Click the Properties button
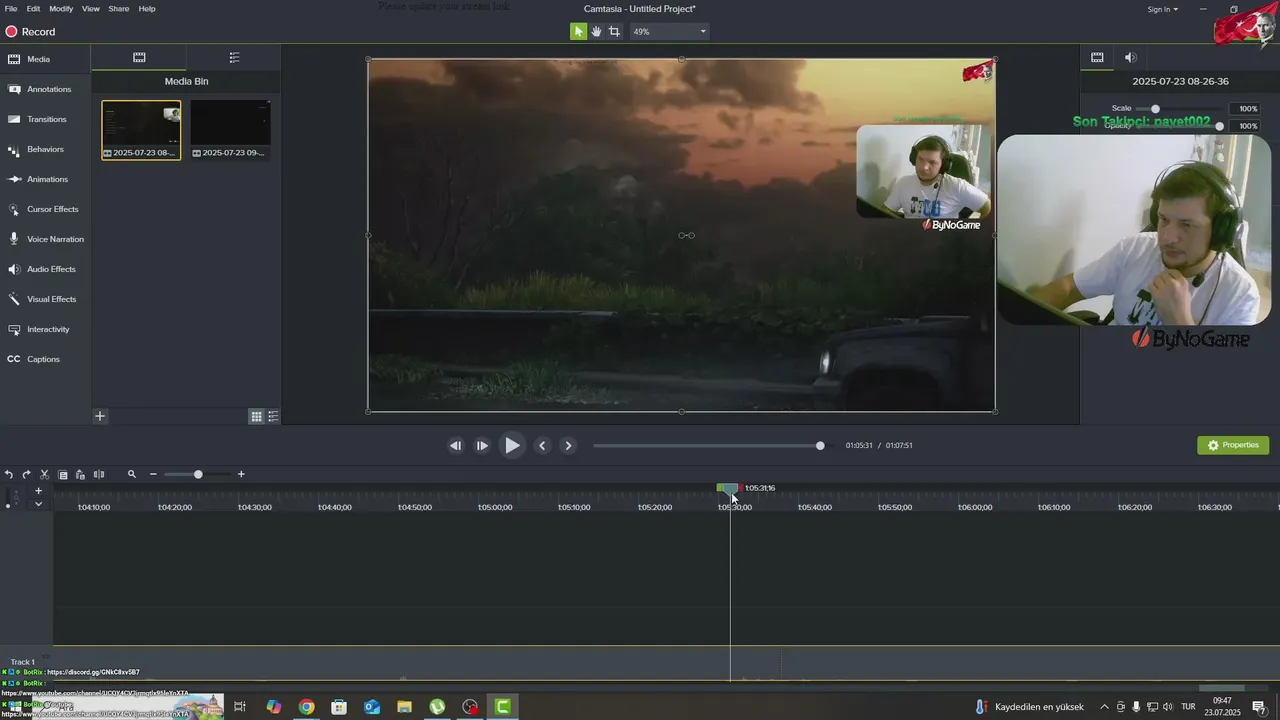This screenshot has width=1280, height=720. (1233, 445)
